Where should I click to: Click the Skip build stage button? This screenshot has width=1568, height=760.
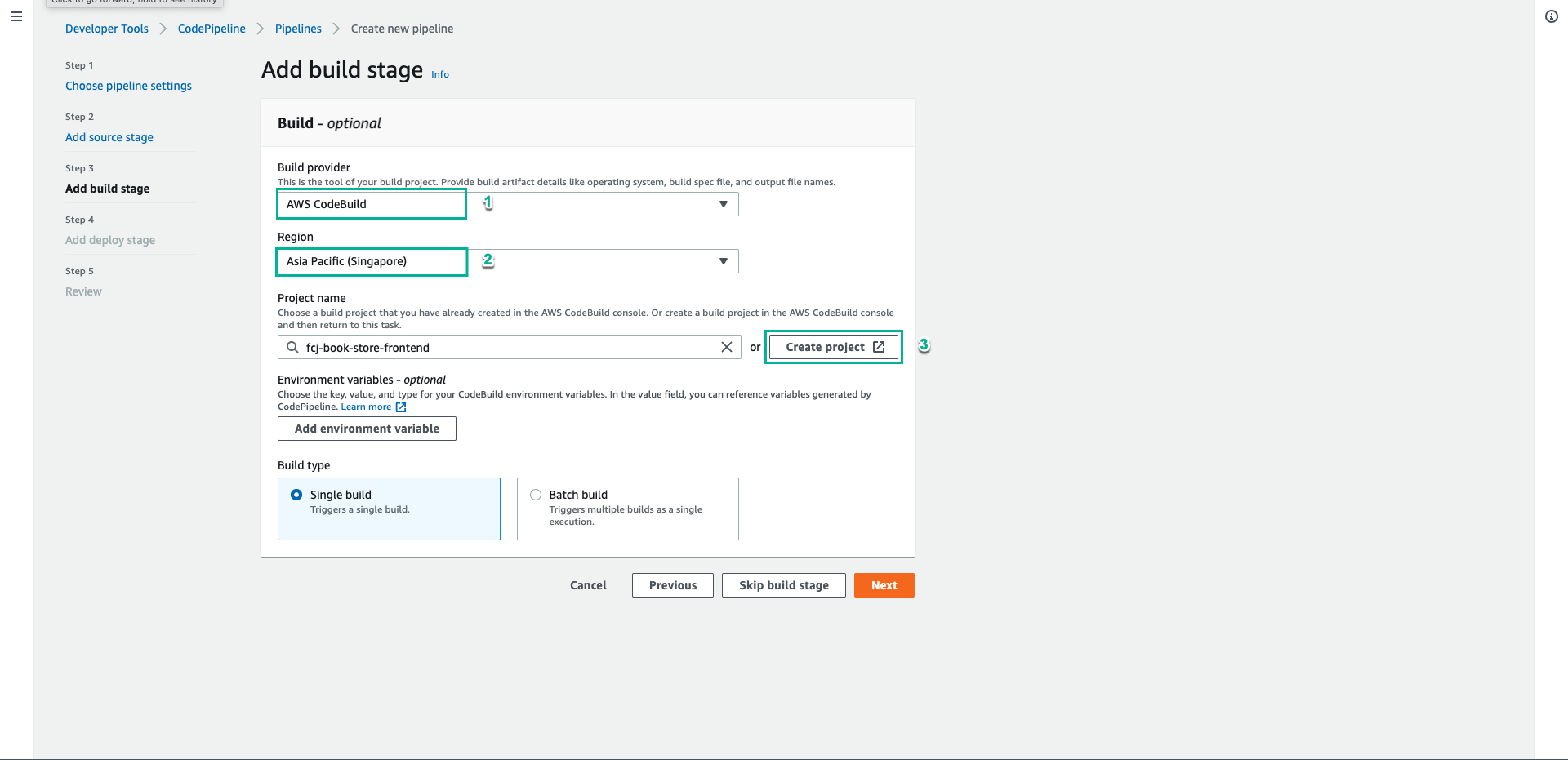click(784, 585)
